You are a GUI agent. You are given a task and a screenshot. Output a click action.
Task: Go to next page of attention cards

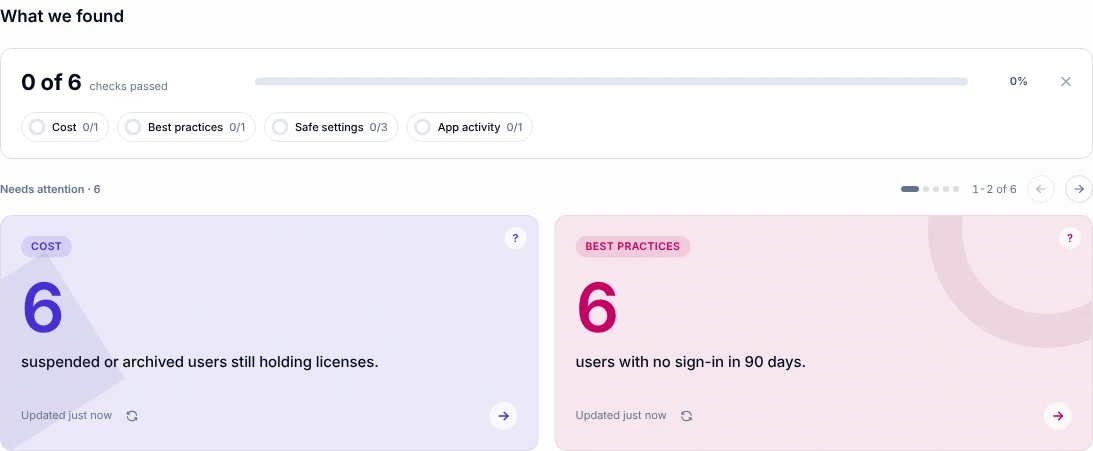[1078, 189]
